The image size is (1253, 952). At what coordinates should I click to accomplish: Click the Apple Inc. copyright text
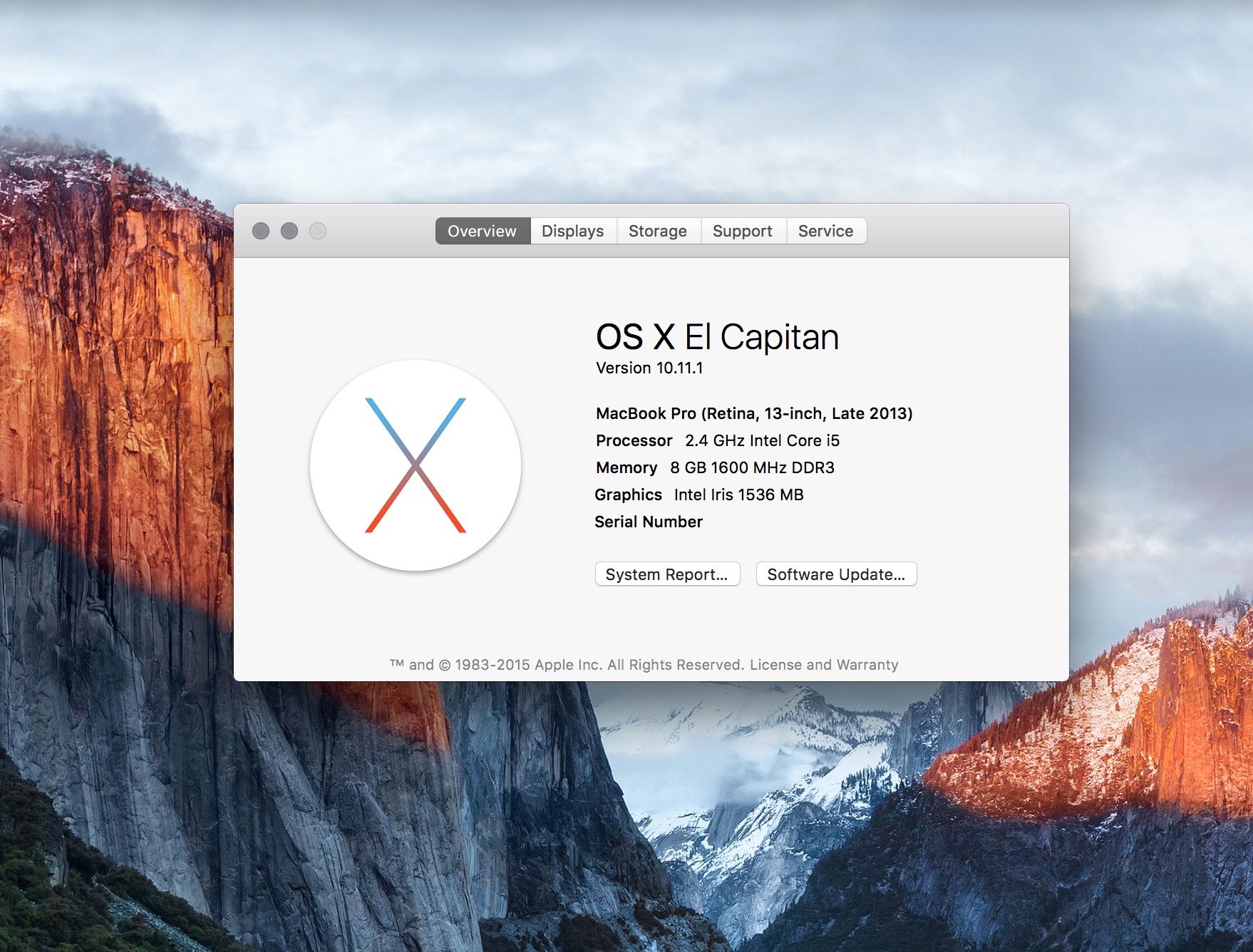coord(567,665)
